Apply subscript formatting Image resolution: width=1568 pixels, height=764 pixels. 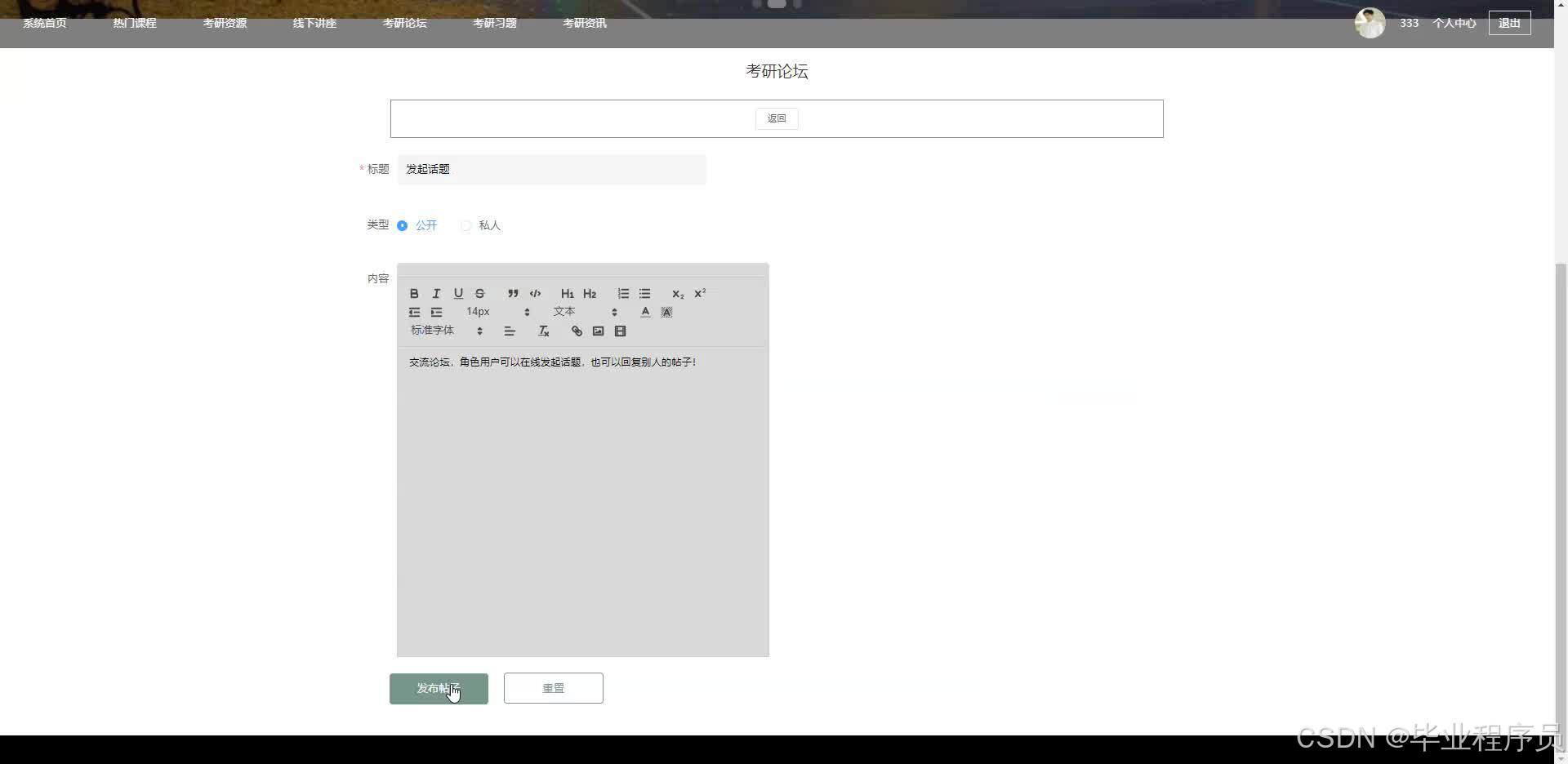pos(678,293)
